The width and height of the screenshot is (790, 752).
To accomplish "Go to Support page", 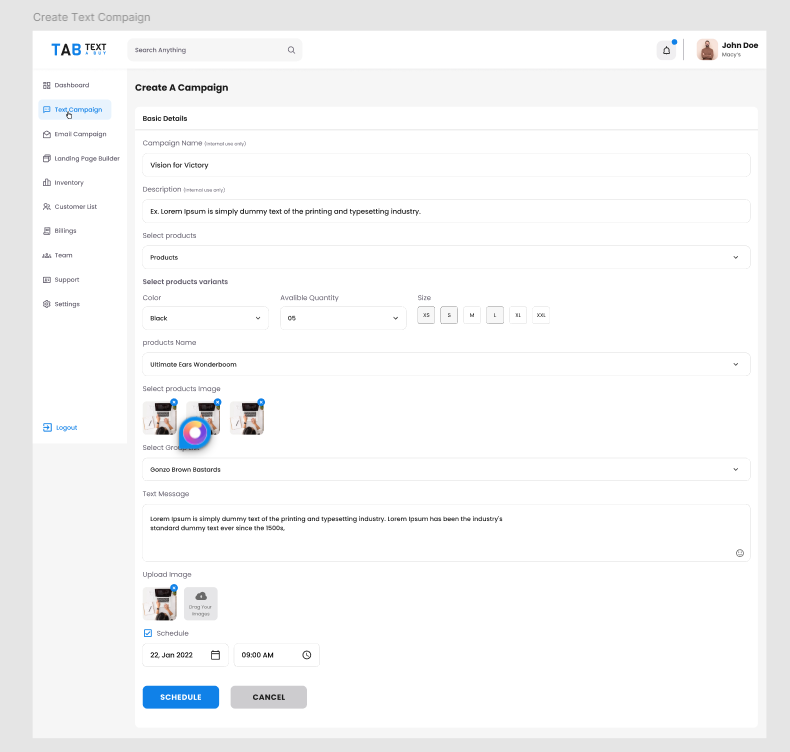I will (x=67, y=280).
